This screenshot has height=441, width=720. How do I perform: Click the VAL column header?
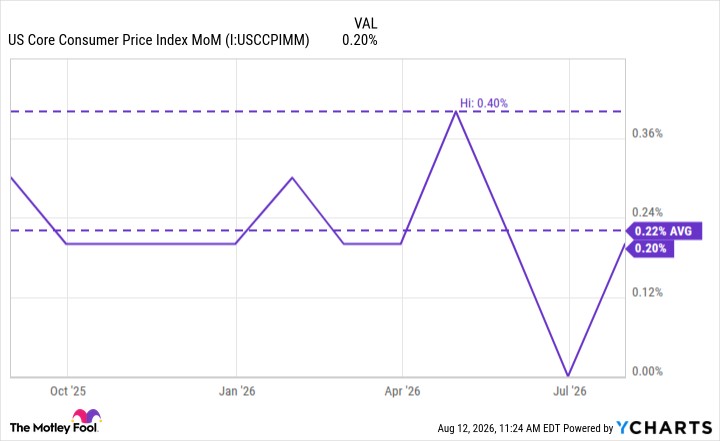(x=365, y=23)
